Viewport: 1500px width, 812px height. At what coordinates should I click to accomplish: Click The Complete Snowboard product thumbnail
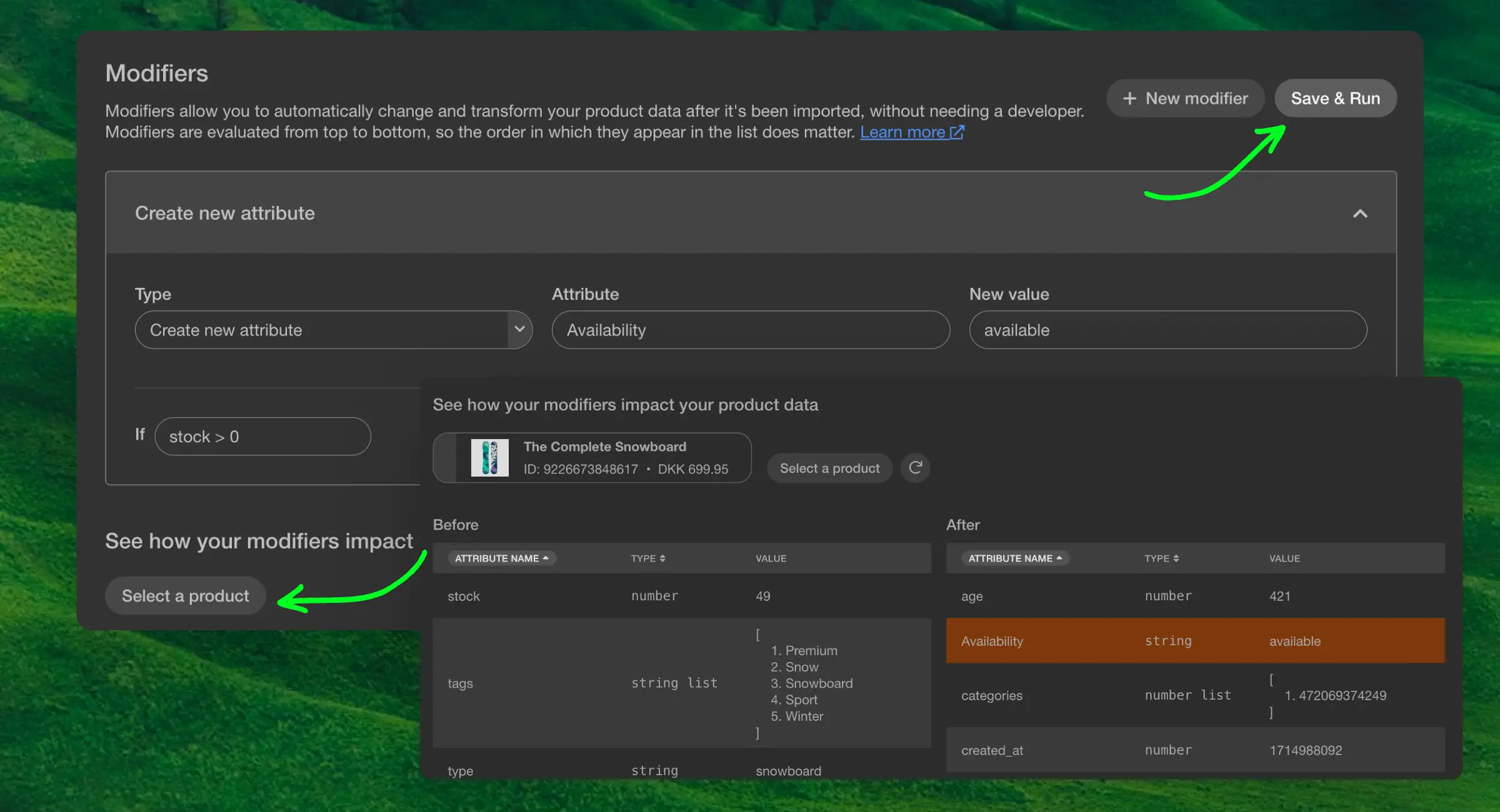(489, 457)
